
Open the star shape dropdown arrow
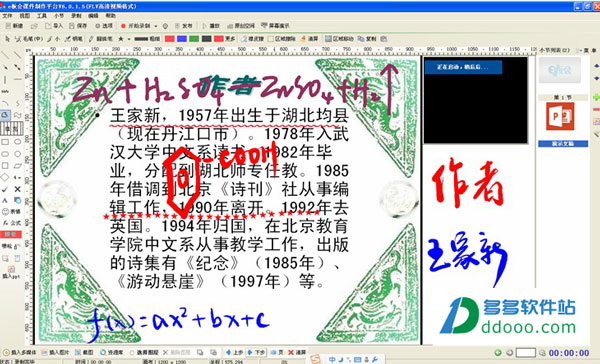(129, 39)
